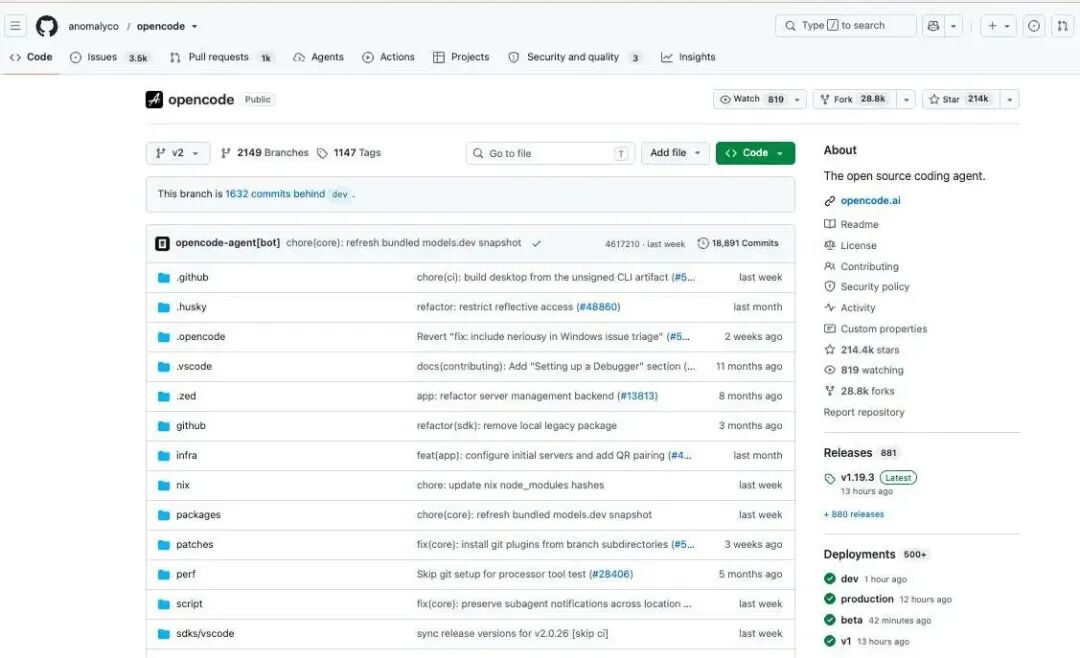The width and height of the screenshot is (1080, 658).
Task: Star the repository
Action: [961, 99]
